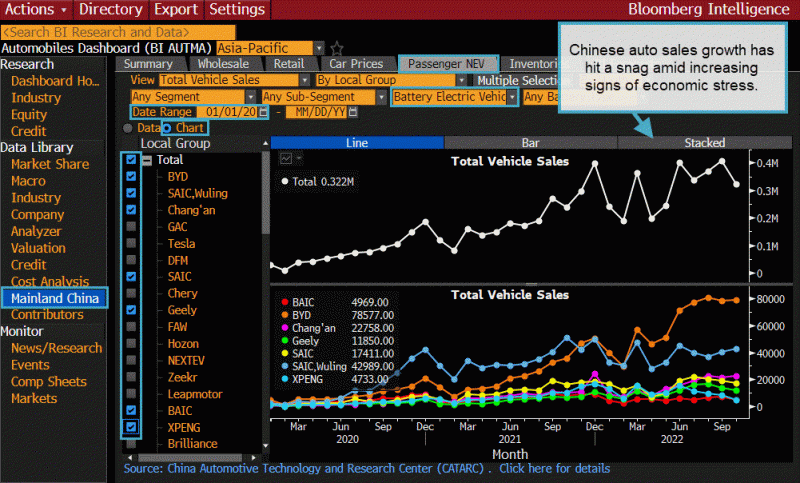Open Mainland China in sidebar
The height and width of the screenshot is (483, 800).
coord(55,298)
